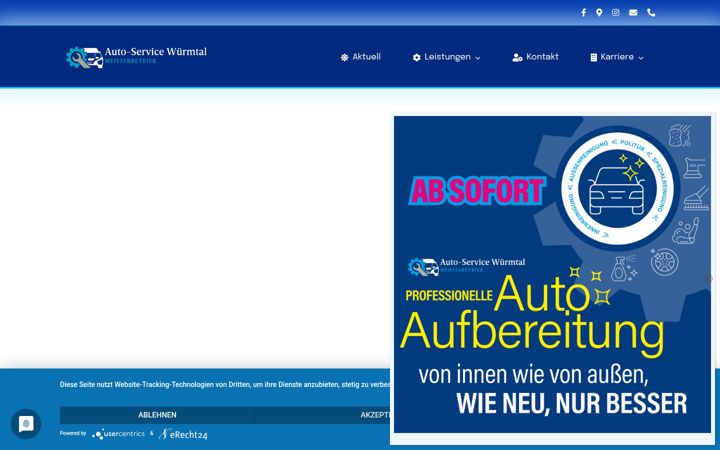The image size is (720, 450).
Task: Click the Karriere document icon
Action: click(593, 57)
